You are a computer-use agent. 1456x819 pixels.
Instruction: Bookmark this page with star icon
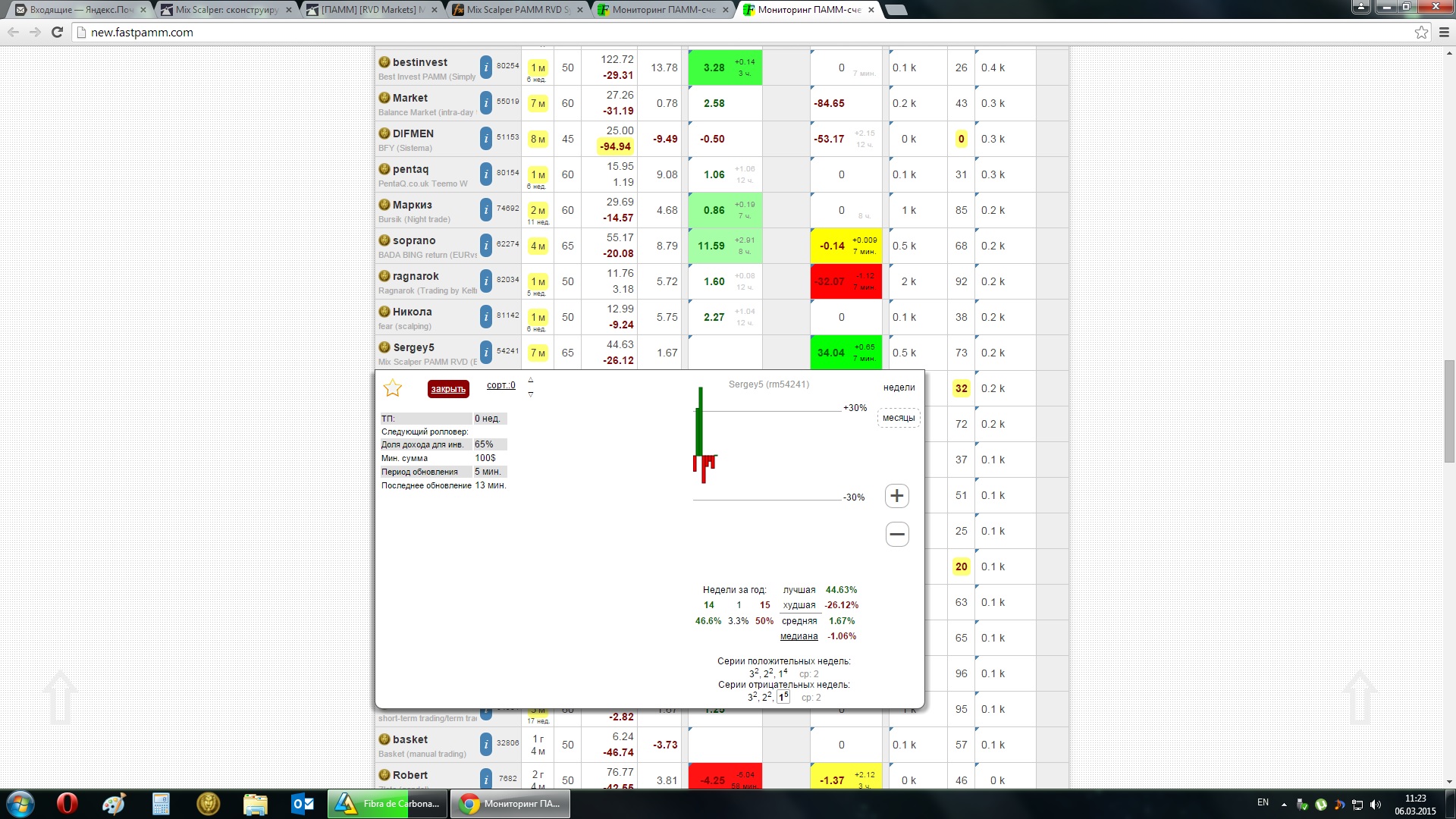coord(1421,32)
